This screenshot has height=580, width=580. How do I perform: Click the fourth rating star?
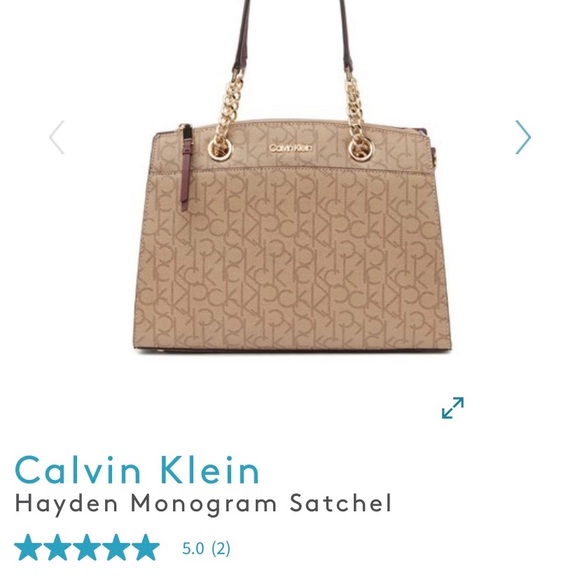click(116, 547)
